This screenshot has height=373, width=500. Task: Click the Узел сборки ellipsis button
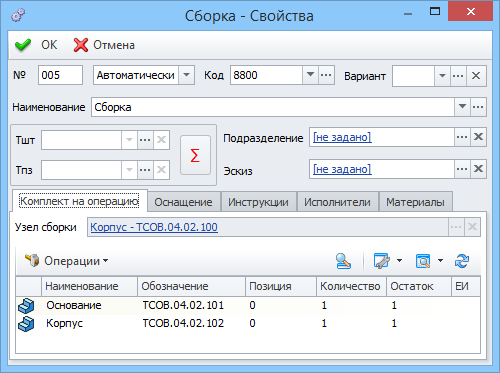[456, 227]
